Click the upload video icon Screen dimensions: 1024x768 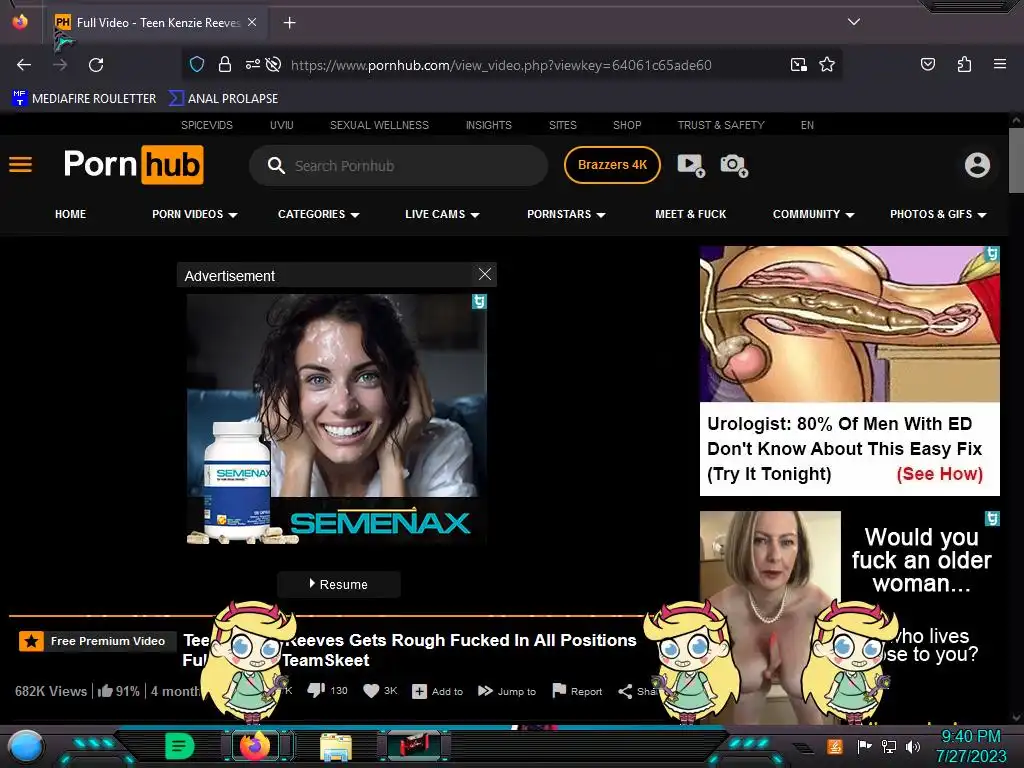[691, 165]
